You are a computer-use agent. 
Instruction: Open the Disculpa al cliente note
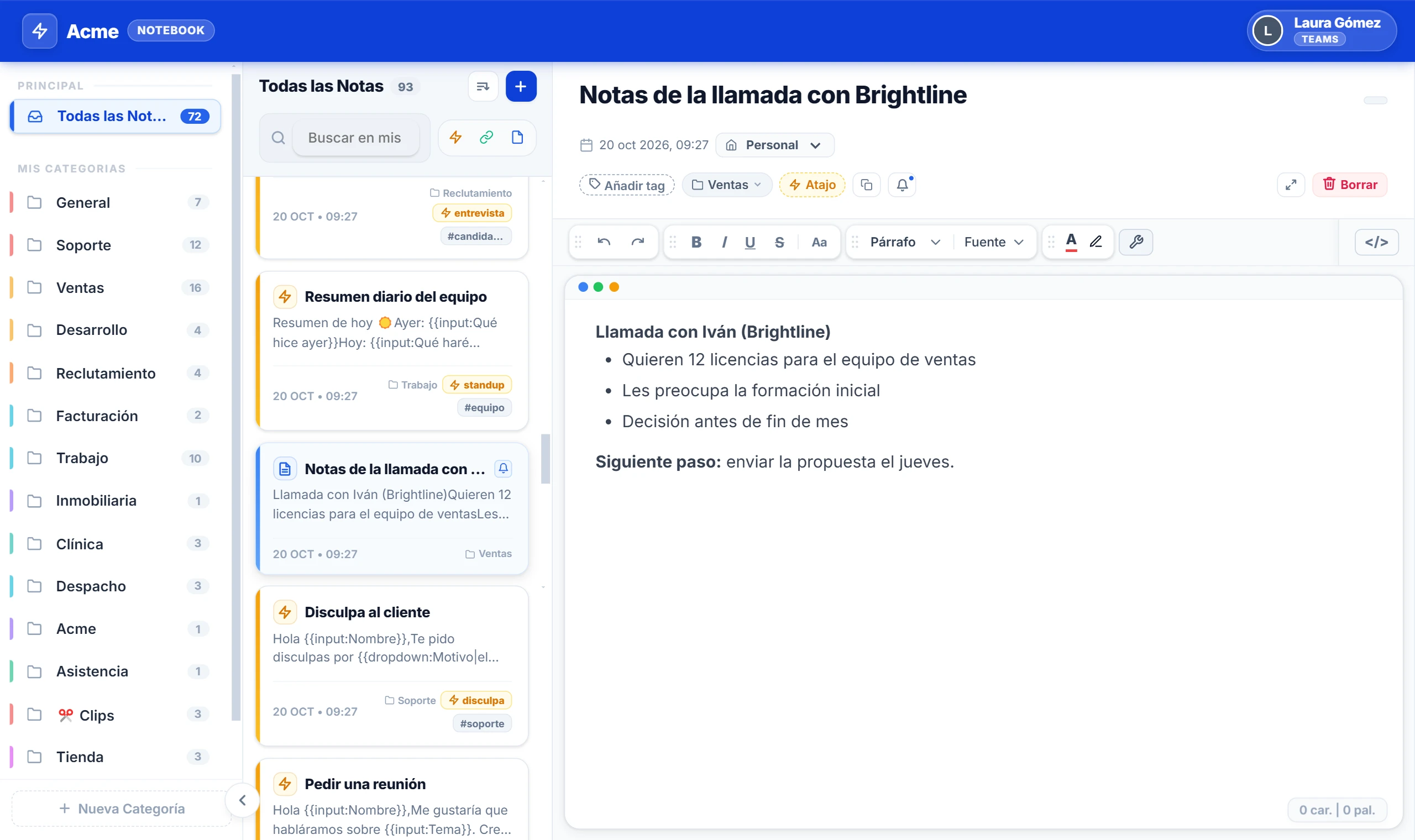(x=392, y=666)
